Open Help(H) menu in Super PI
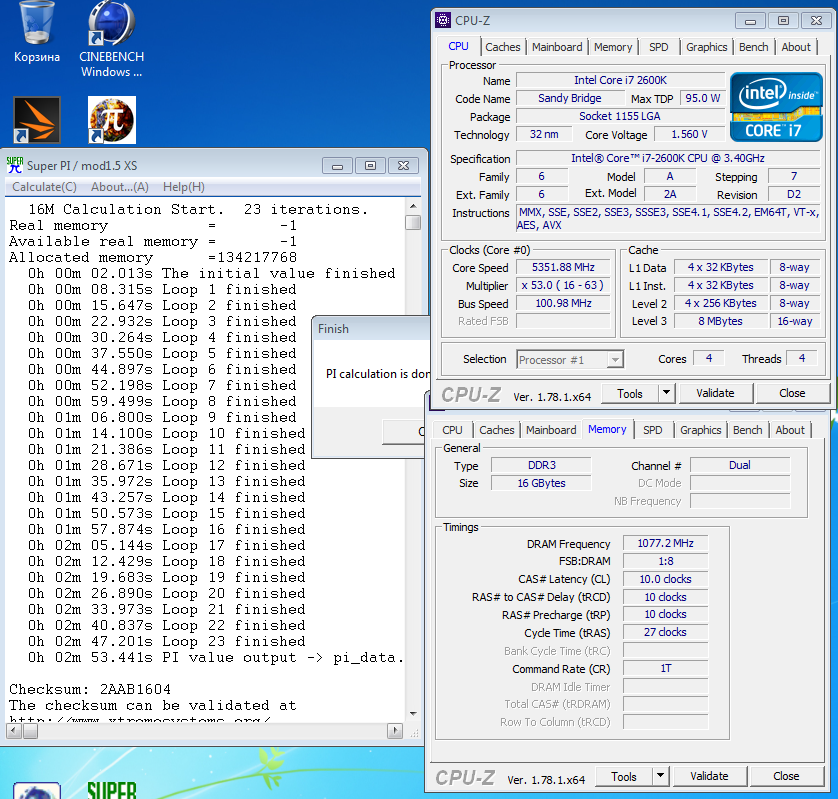 pos(183,187)
